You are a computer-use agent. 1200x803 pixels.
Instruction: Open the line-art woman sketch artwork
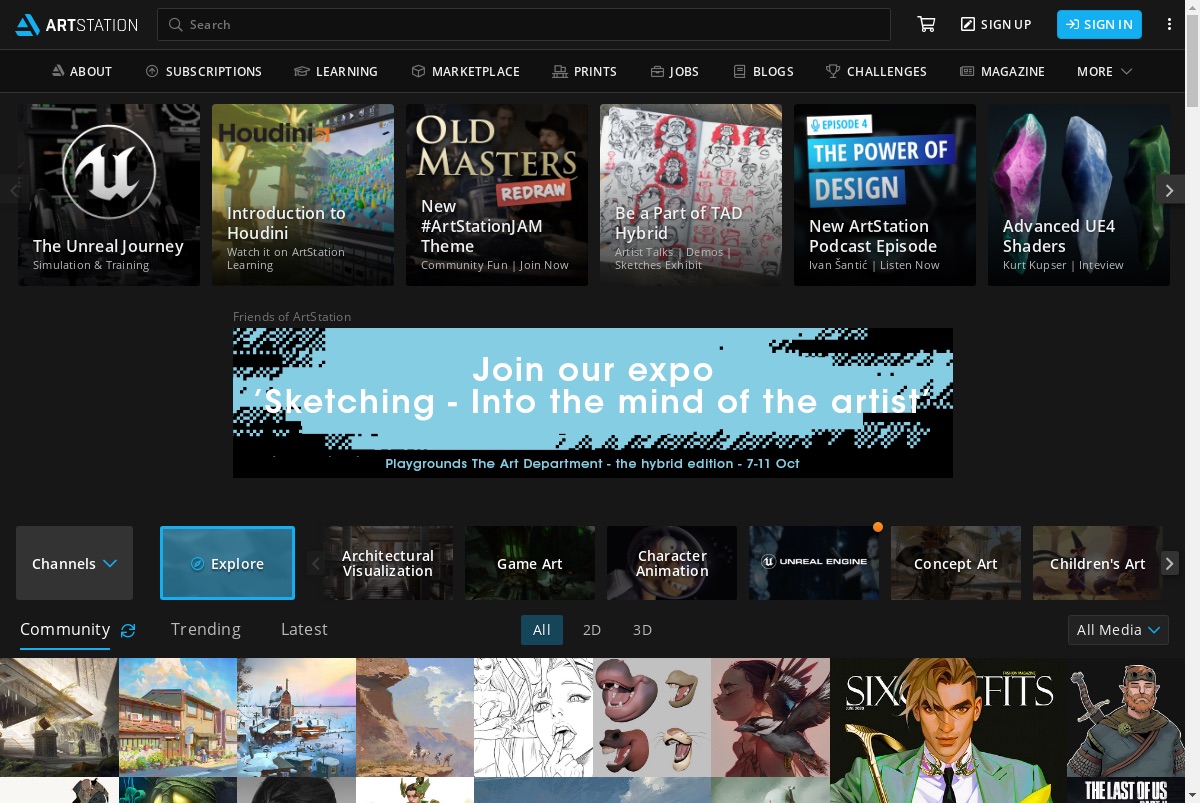coord(533,717)
